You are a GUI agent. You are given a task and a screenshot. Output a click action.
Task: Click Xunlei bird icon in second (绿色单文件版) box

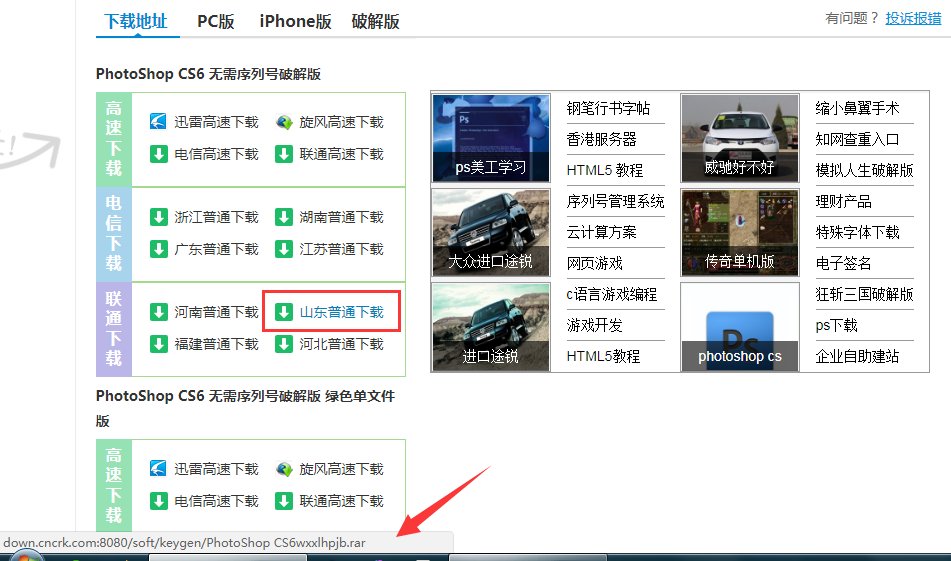point(158,468)
